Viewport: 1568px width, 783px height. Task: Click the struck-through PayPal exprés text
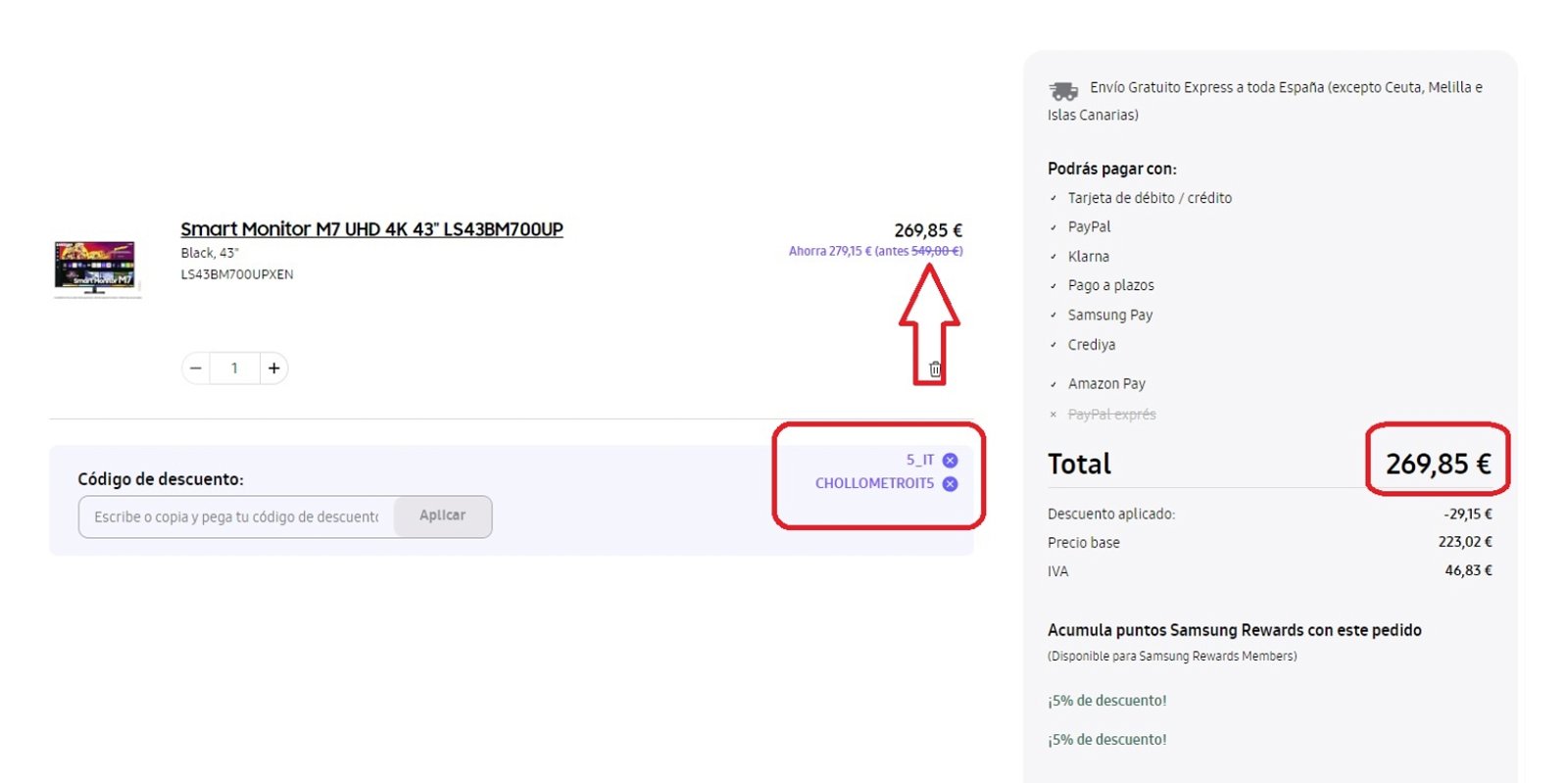1111,415
